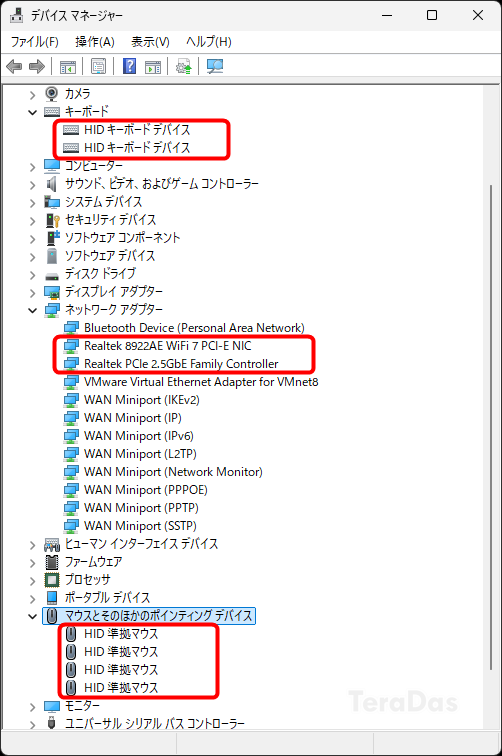Open the ファイル(F) menu
The image size is (502, 756).
pyautogui.click(x=35, y=42)
